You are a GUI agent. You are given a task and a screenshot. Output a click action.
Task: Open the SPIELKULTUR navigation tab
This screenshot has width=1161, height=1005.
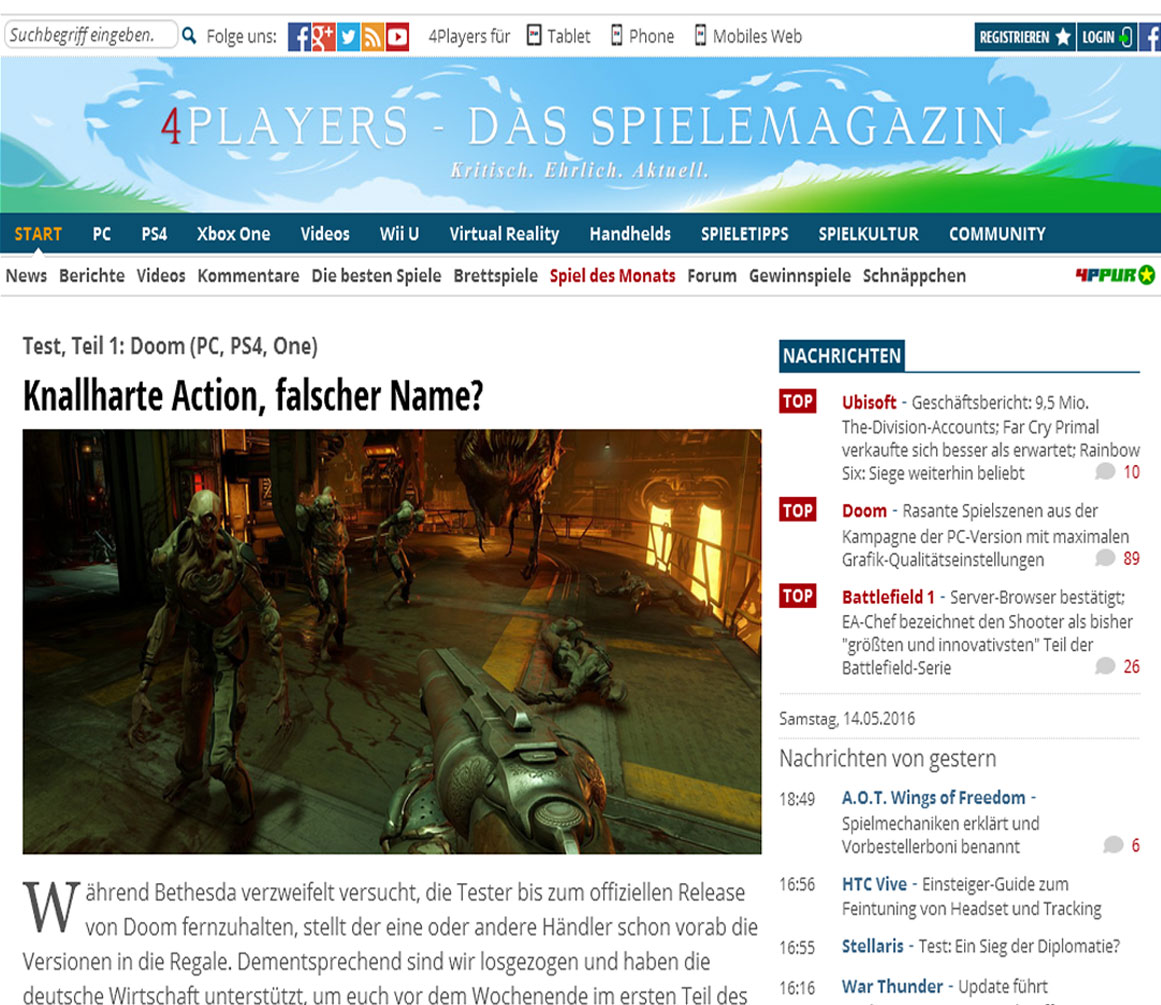pyautogui.click(x=869, y=234)
